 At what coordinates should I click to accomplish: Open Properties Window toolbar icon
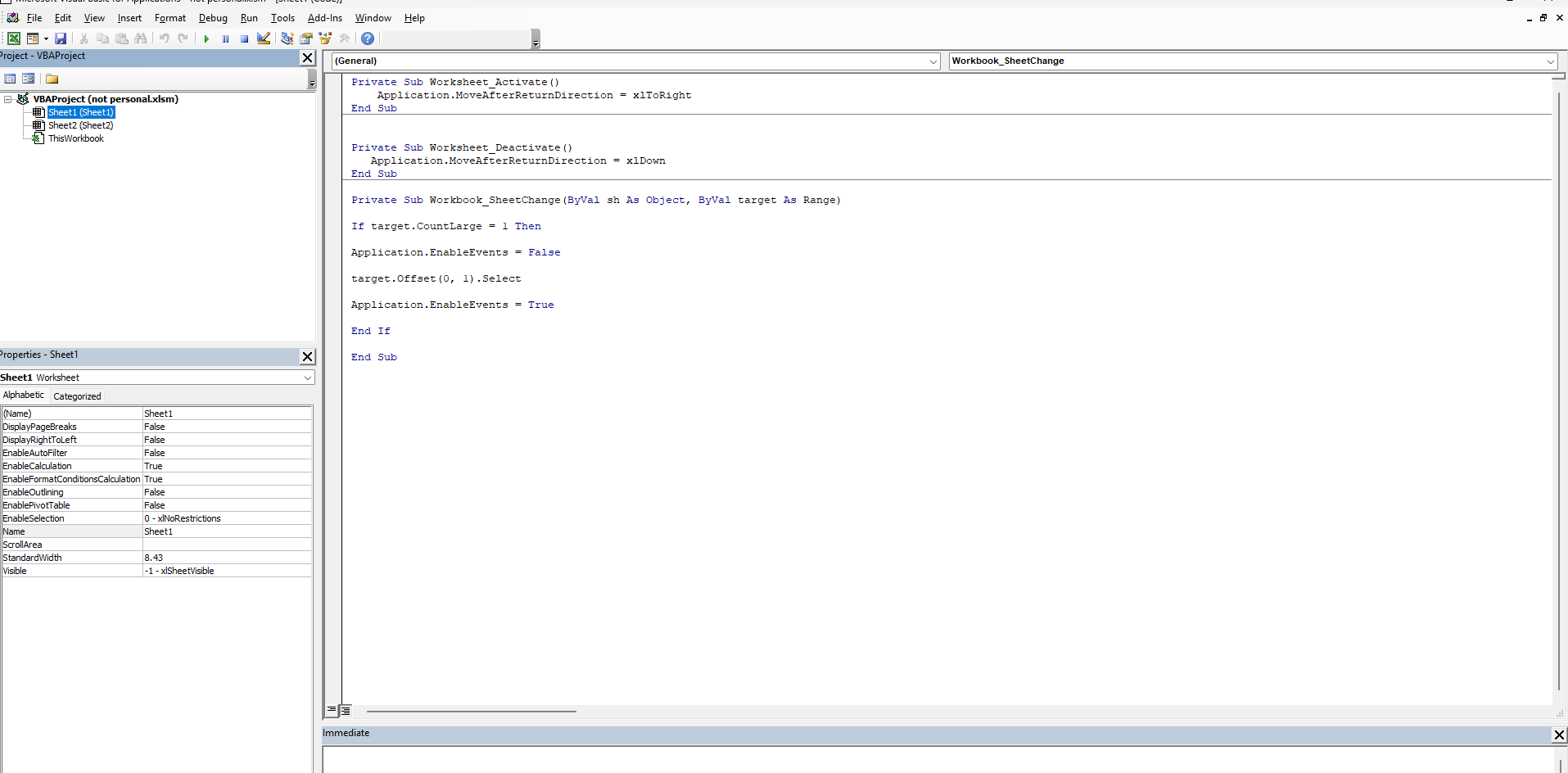(x=306, y=38)
